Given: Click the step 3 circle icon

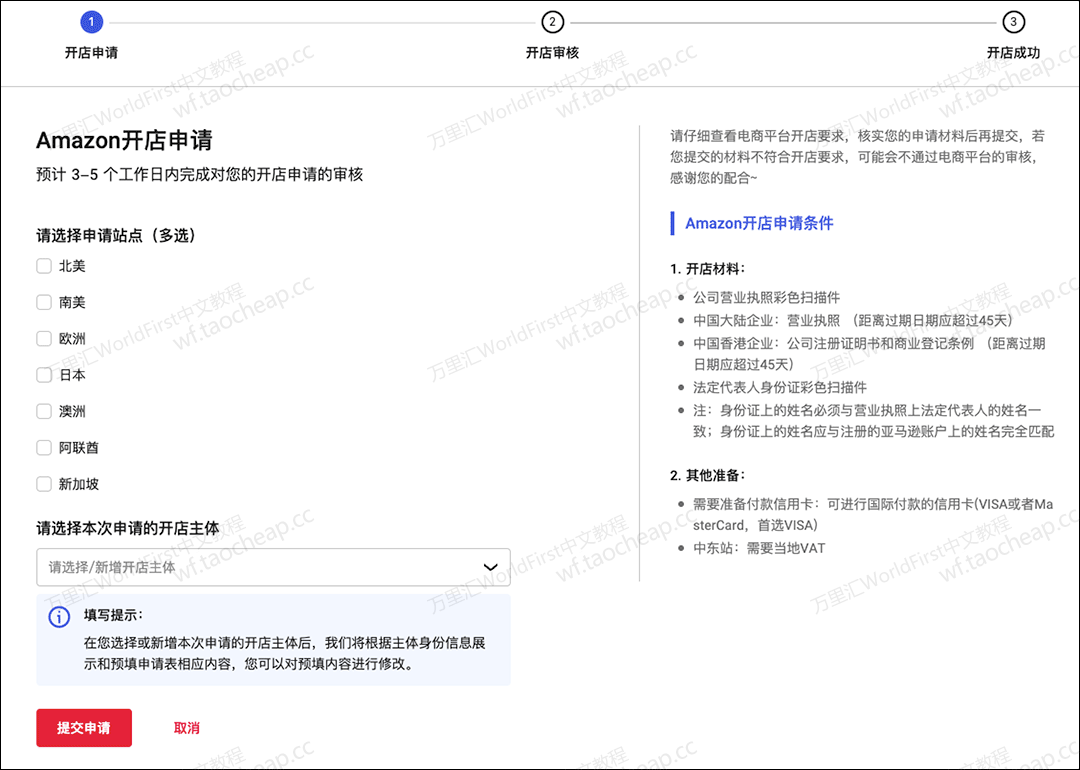Looking at the screenshot, I should pyautogui.click(x=1013, y=22).
